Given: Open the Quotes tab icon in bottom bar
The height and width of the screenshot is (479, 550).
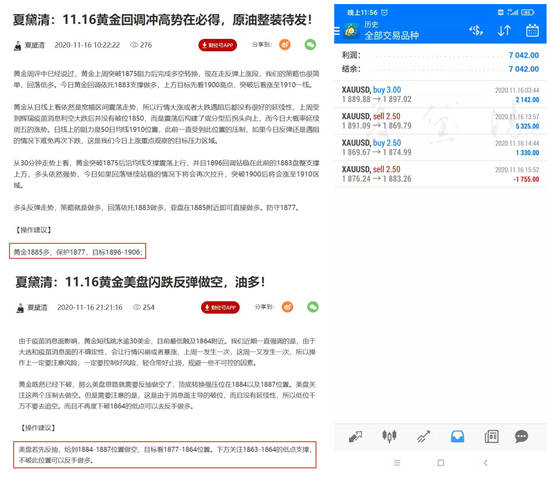Looking at the screenshot, I should tap(355, 437).
